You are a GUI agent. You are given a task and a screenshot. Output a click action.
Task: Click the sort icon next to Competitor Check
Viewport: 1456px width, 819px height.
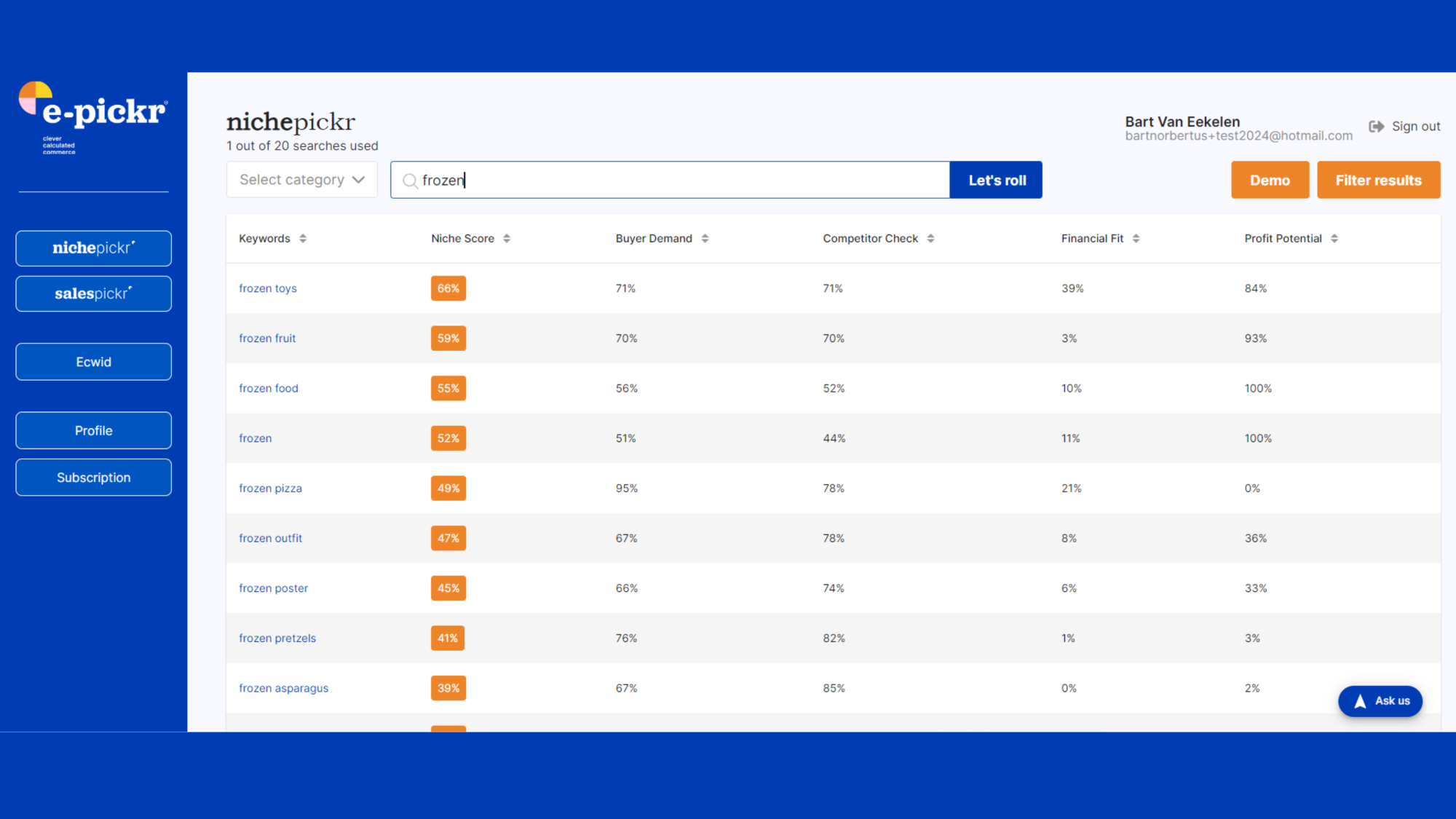point(931,238)
